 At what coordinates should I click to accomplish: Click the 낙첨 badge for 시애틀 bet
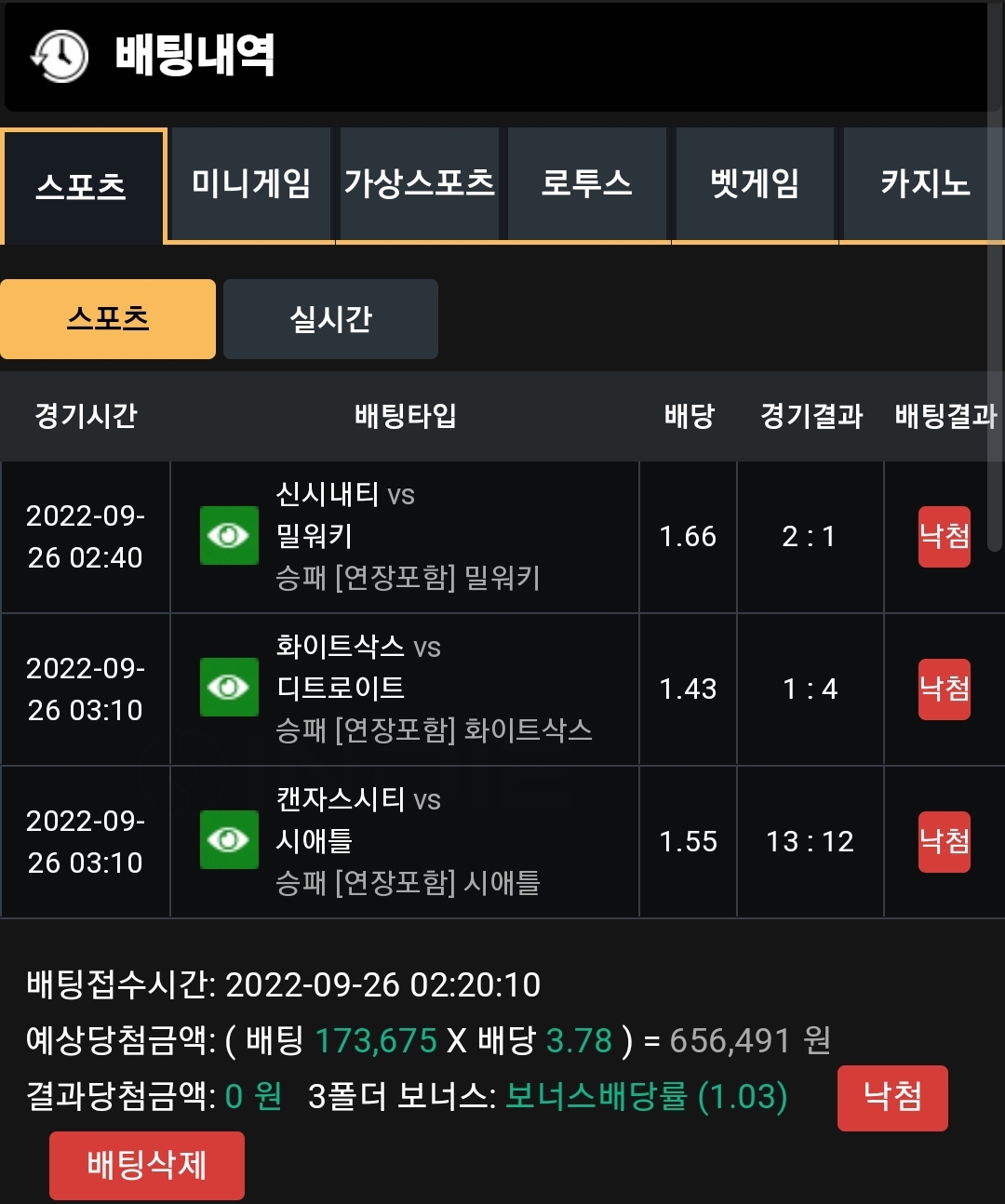(x=945, y=842)
